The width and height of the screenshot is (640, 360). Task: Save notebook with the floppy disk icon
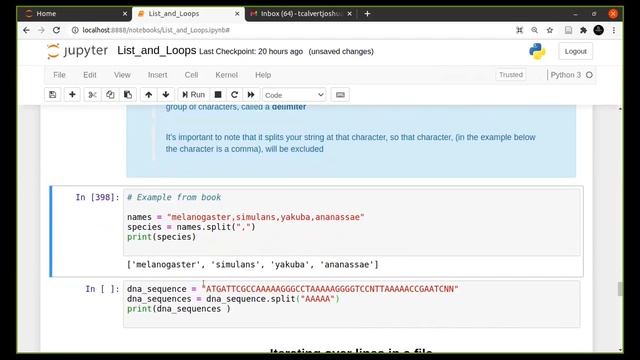click(53, 95)
